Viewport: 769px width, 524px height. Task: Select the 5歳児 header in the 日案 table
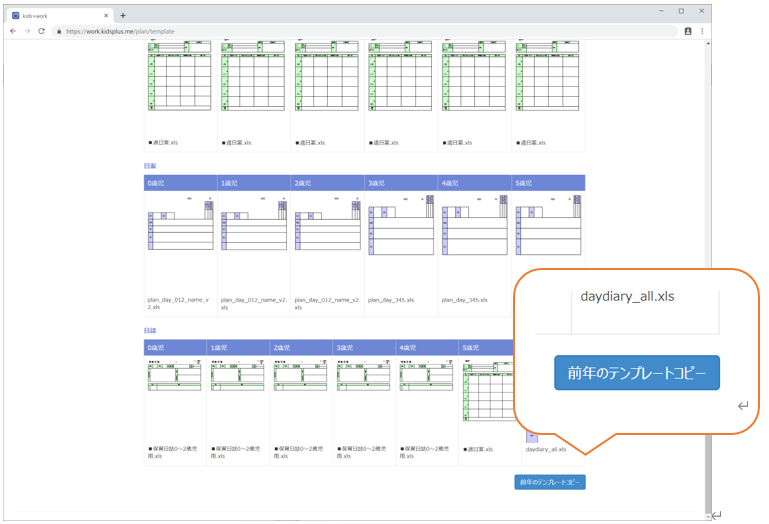coord(548,183)
